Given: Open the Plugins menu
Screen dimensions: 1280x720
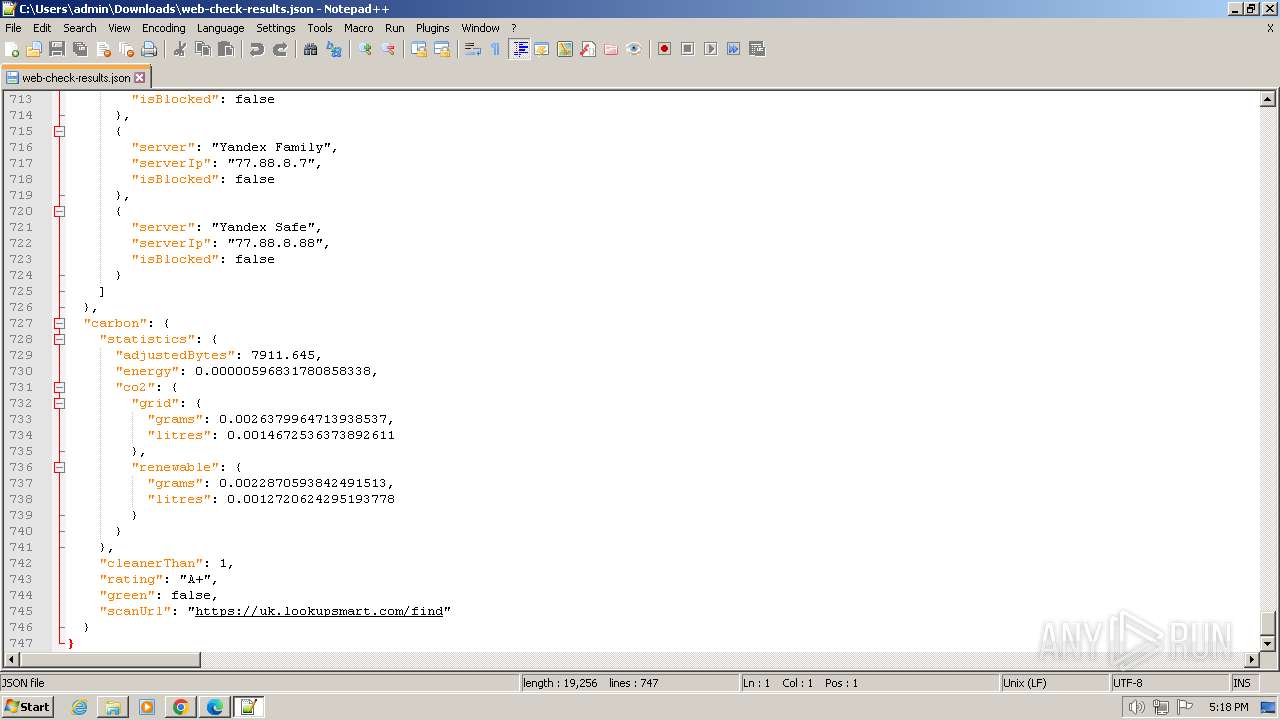Looking at the screenshot, I should pyautogui.click(x=432, y=28).
